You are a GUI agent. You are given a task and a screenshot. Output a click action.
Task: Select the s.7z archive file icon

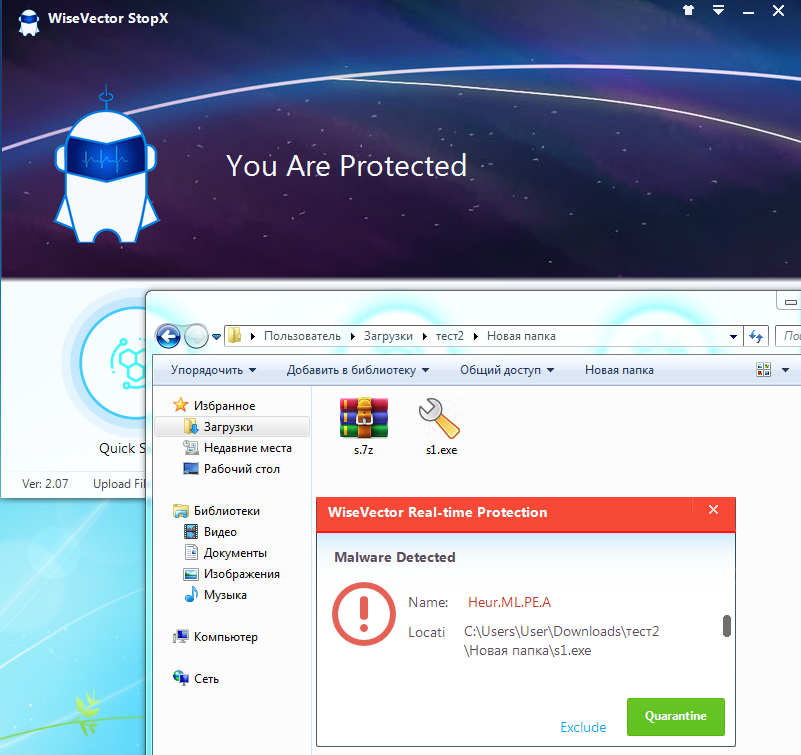coord(364,417)
